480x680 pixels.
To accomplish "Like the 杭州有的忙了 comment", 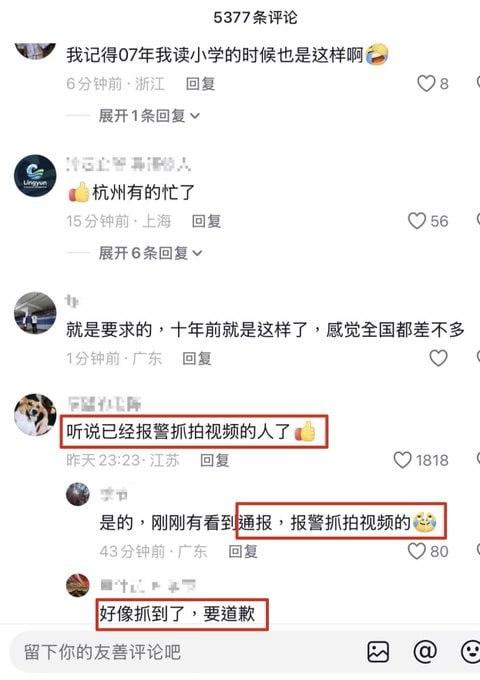I will pyautogui.click(x=417, y=221).
